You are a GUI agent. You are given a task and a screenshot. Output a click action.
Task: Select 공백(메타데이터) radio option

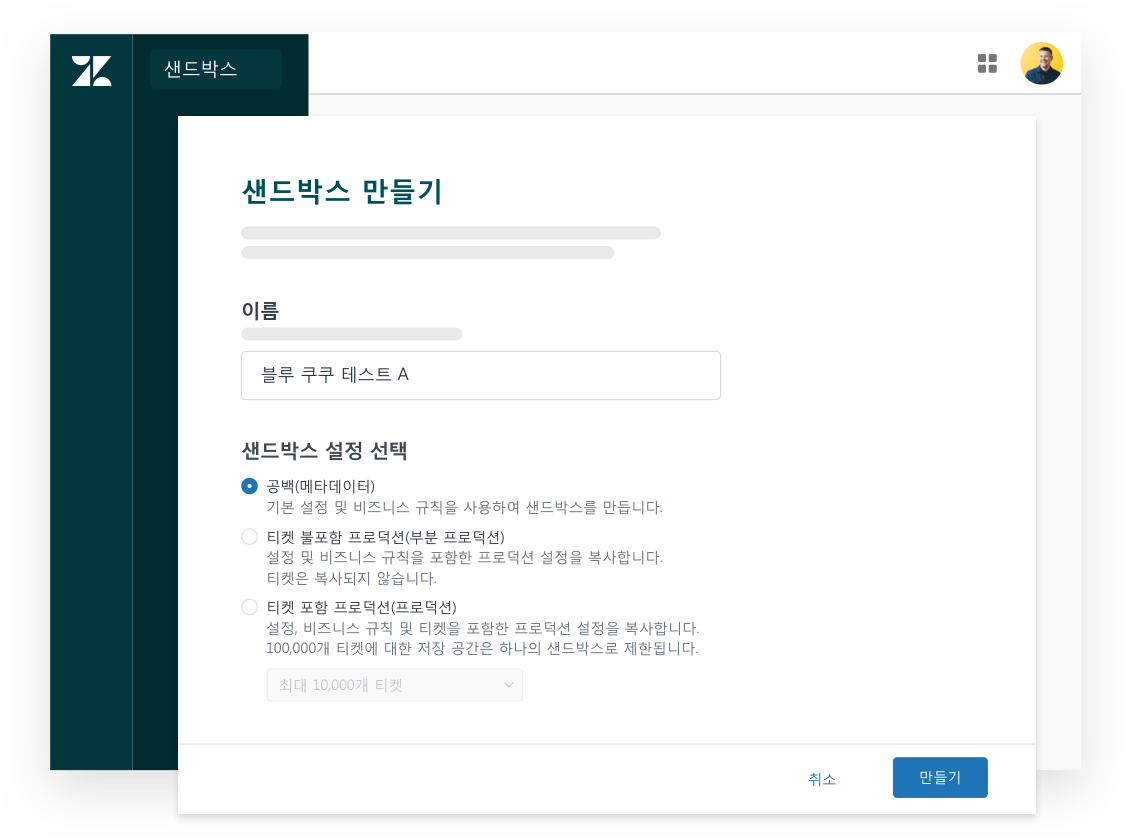tap(249, 486)
